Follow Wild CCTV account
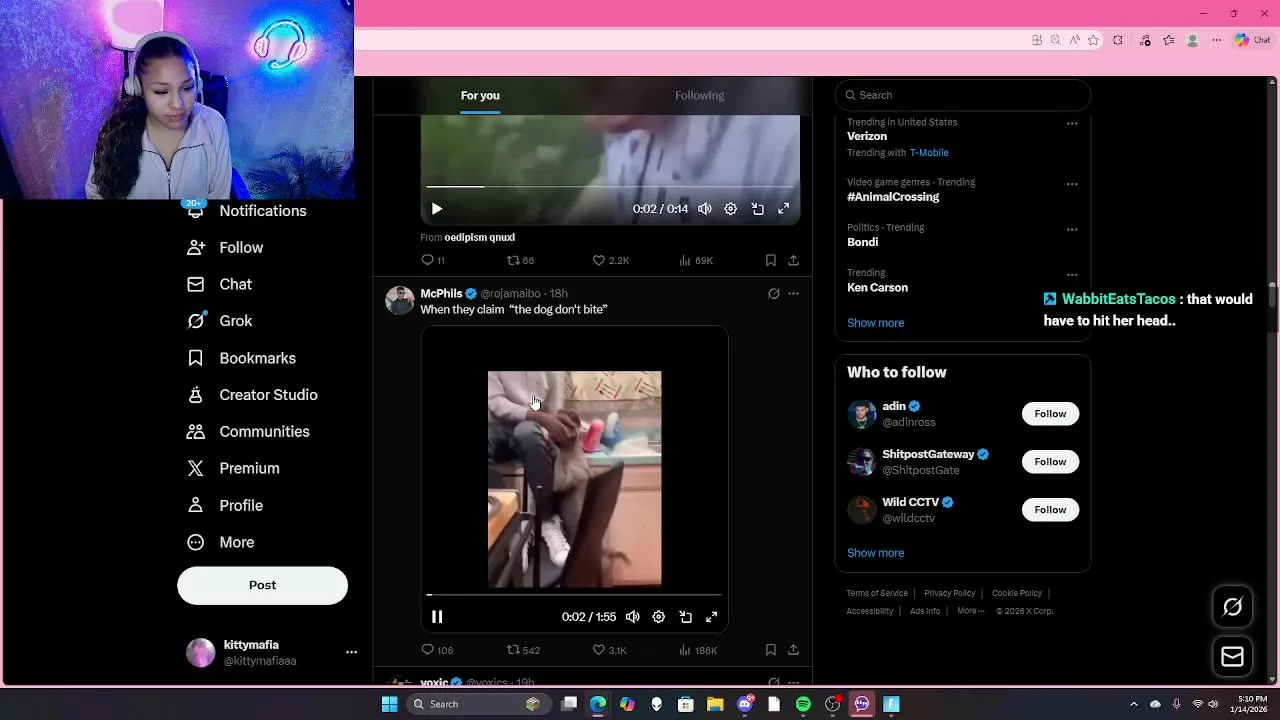Image resolution: width=1280 pixels, height=720 pixels. [x=1050, y=510]
